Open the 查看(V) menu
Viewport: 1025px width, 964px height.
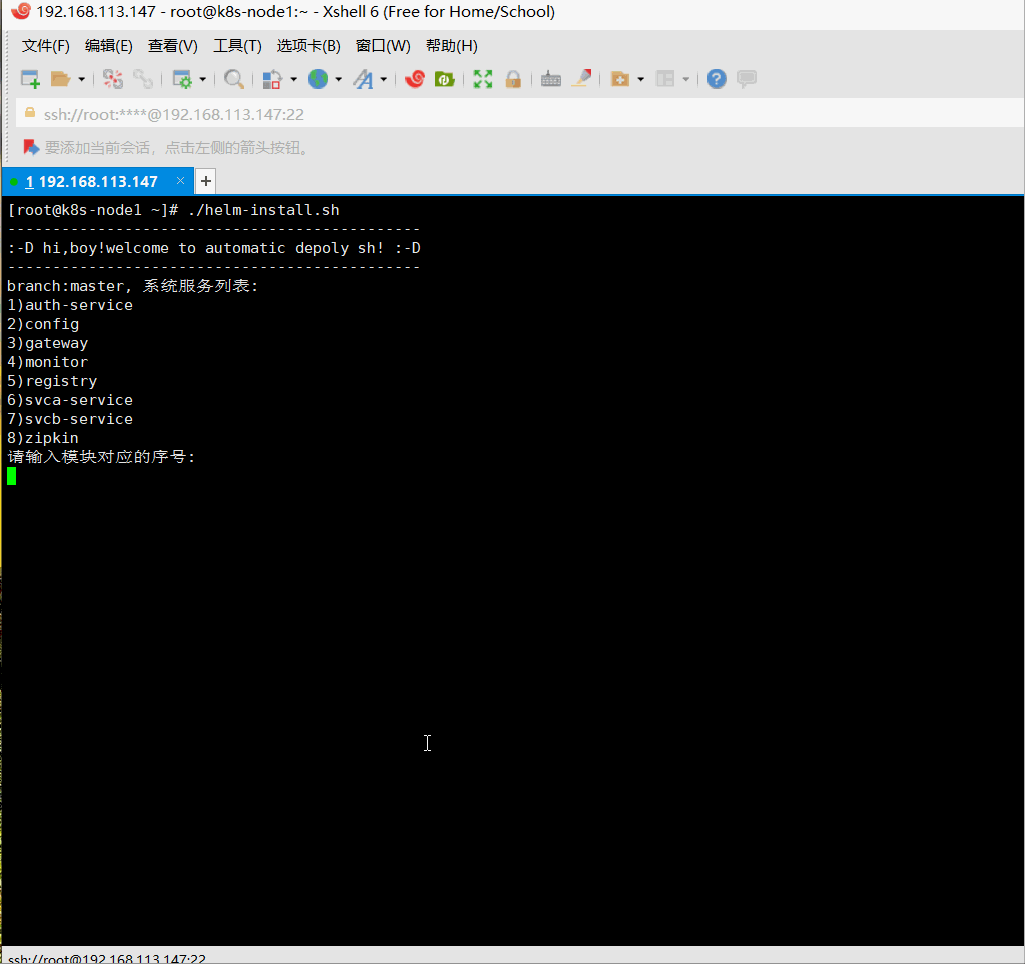(x=173, y=46)
